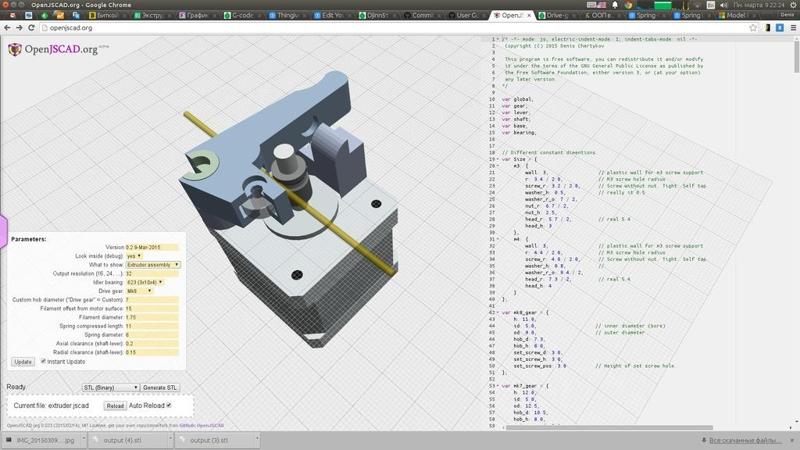Disable the Auto Reload checkbox
The width and height of the screenshot is (800, 450).
[169, 405]
